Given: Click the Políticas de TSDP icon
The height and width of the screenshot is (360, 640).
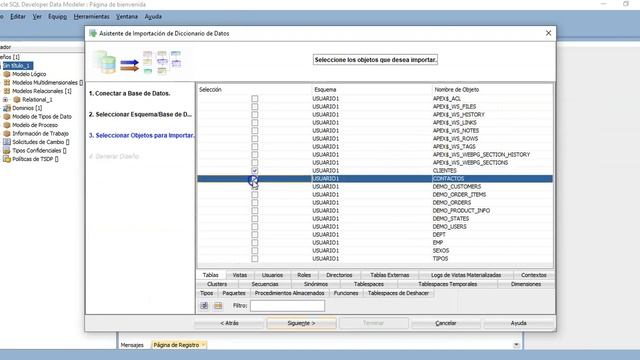Looking at the screenshot, I should (7, 159).
